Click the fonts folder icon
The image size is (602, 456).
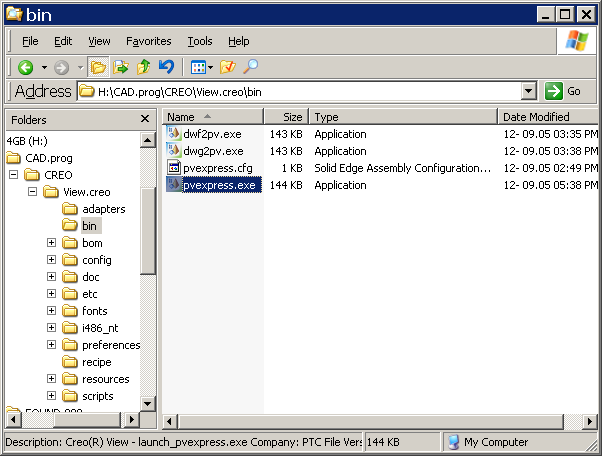(x=70, y=311)
